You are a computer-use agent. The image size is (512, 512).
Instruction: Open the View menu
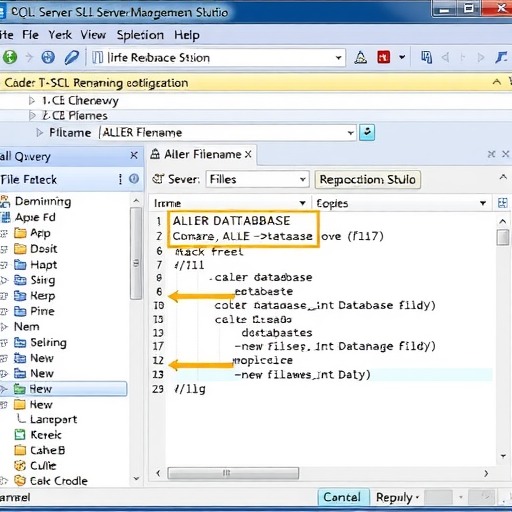click(93, 35)
